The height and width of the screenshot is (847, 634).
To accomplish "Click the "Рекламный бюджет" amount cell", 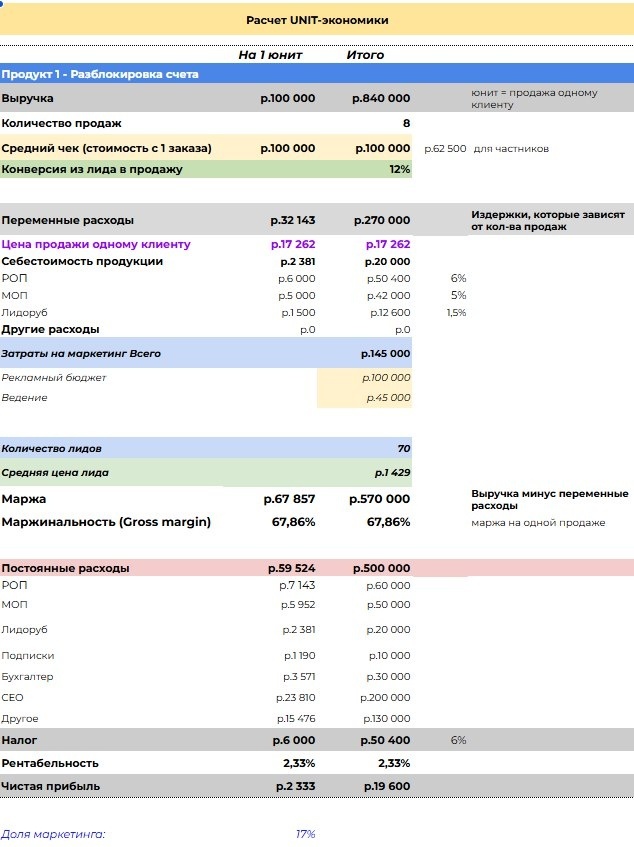I will [x=386, y=378].
